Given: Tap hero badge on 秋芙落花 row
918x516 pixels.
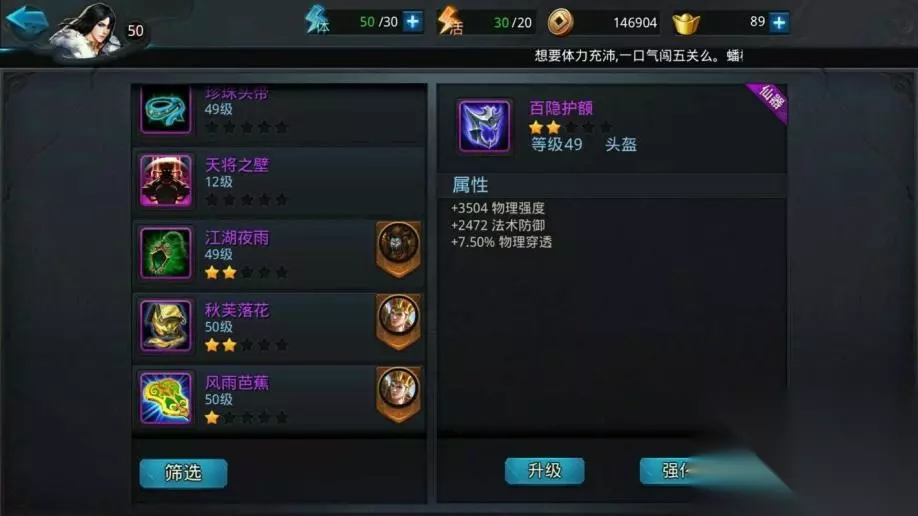Looking at the screenshot, I should click(398, 321).
